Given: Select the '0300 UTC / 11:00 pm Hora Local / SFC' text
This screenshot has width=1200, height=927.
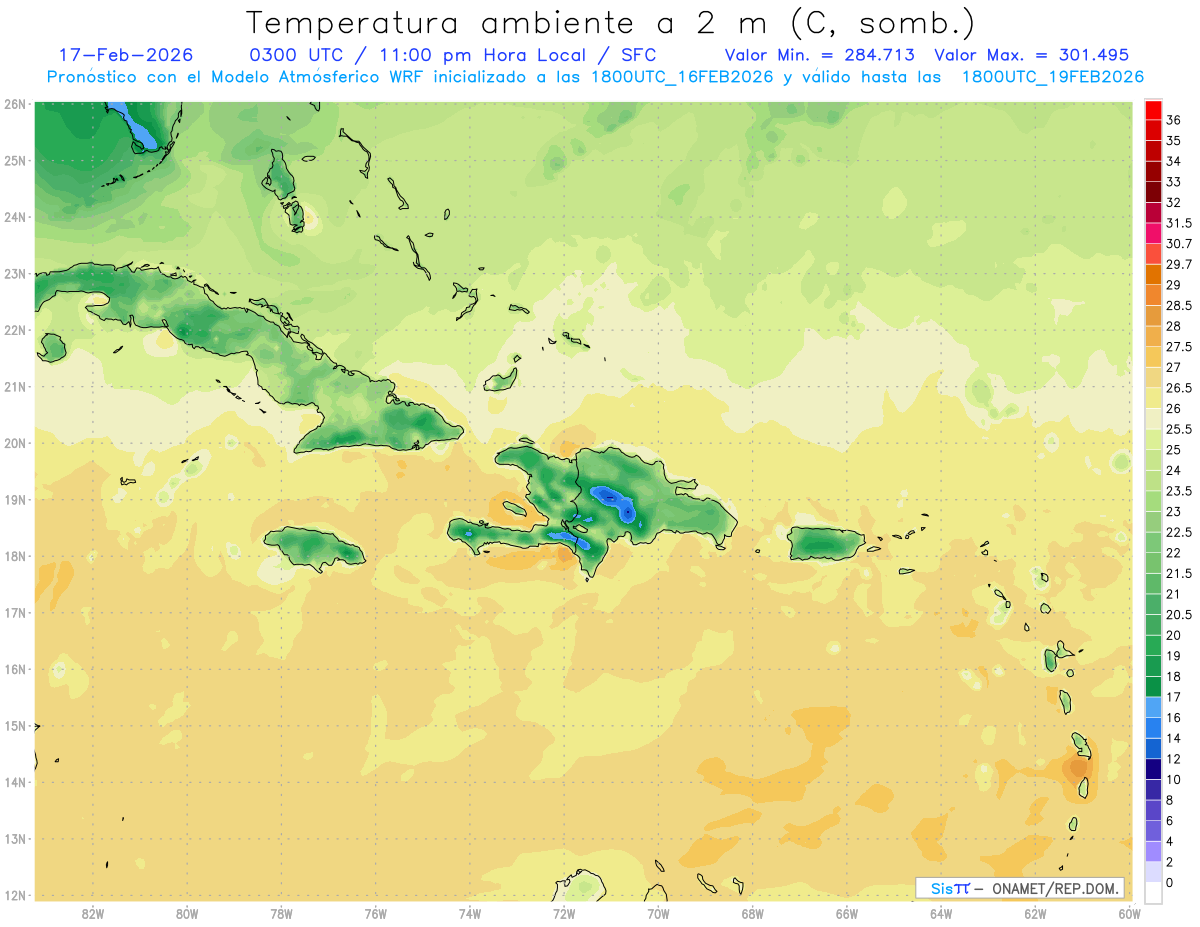Looking at the screenshot, I should (x=452, y=55).
